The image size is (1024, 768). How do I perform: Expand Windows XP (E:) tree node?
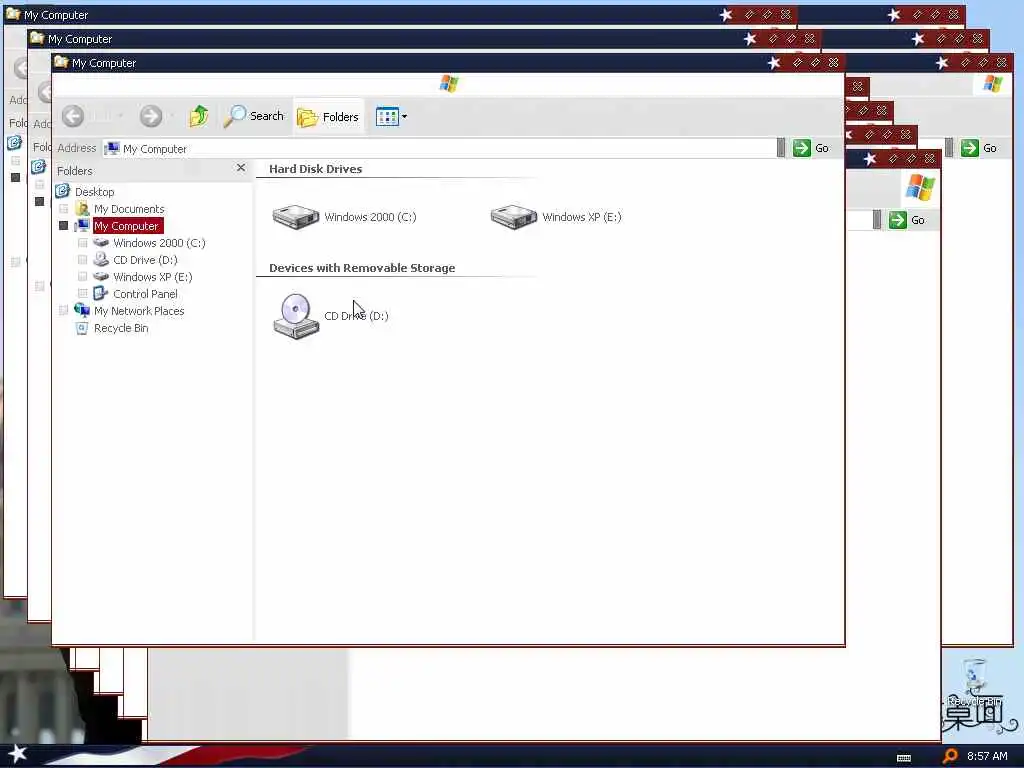click(82, 277)
